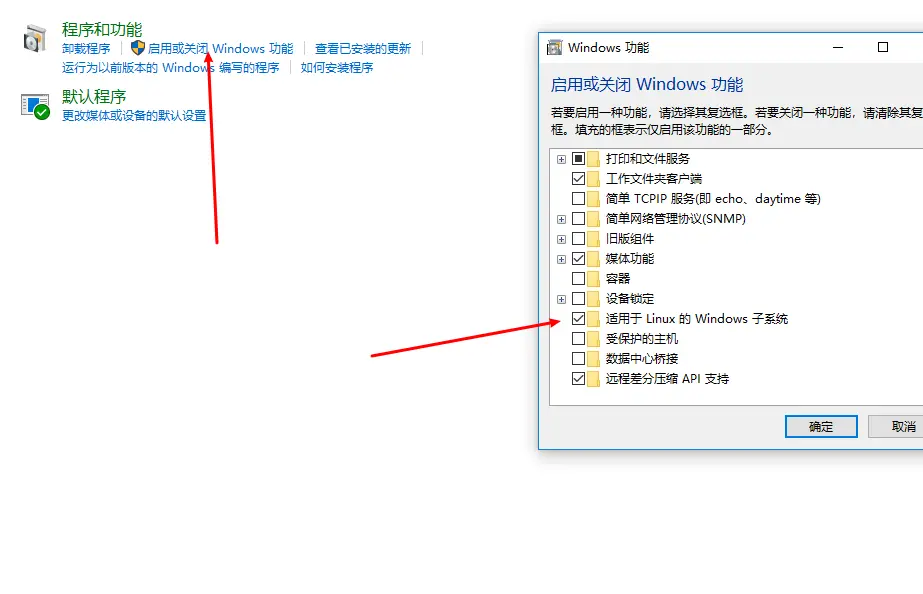Click the 简单网络管理协议(SNMP) folder icon
The width and height of the screenshot is (923, 594).
click(x=593, y=219)
